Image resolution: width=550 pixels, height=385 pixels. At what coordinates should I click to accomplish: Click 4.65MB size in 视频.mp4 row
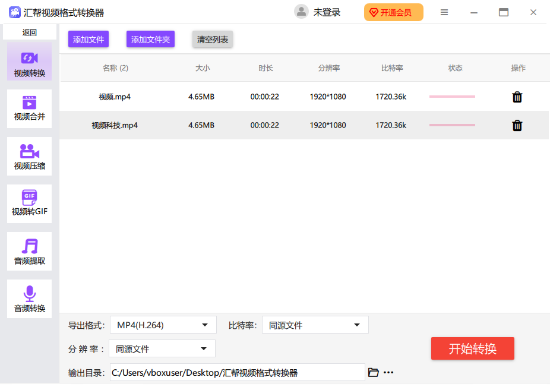coord(201,96)
